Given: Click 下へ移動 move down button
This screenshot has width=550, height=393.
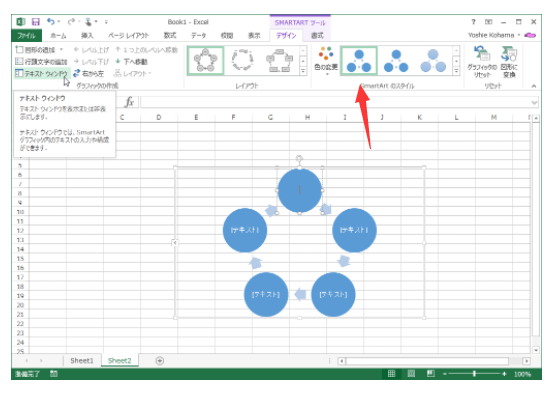Looking at the screenshot, I should click(x=131, y=62).
